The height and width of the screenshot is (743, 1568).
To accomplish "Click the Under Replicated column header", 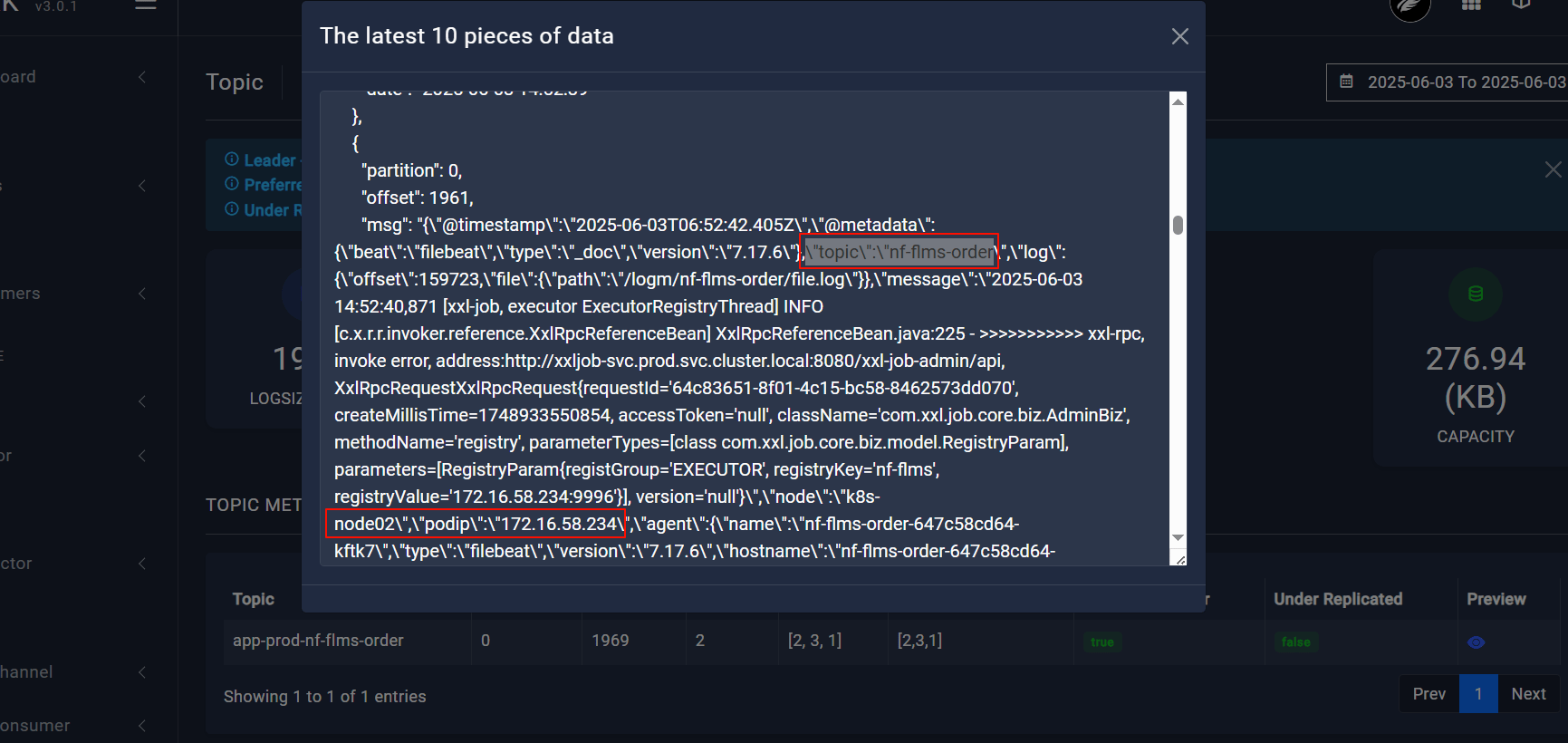I will click(x=1337, y=599).
